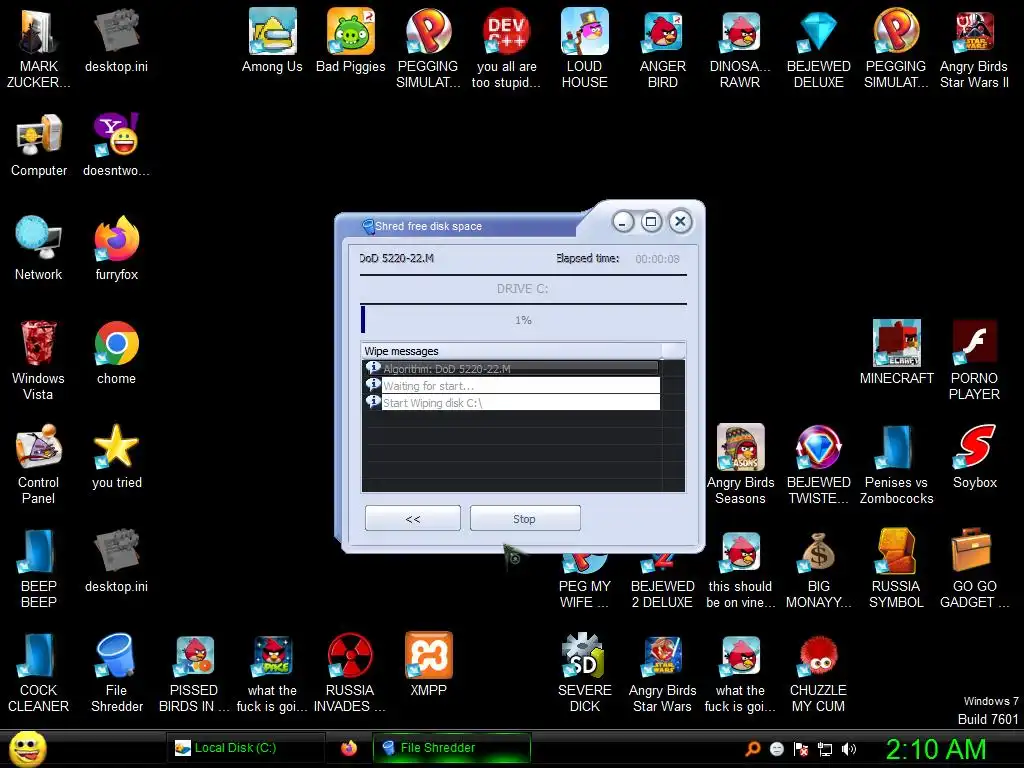Select the Penises vs Zombocks blue book icon
1024x768 pixels.
tap(897, 464)
